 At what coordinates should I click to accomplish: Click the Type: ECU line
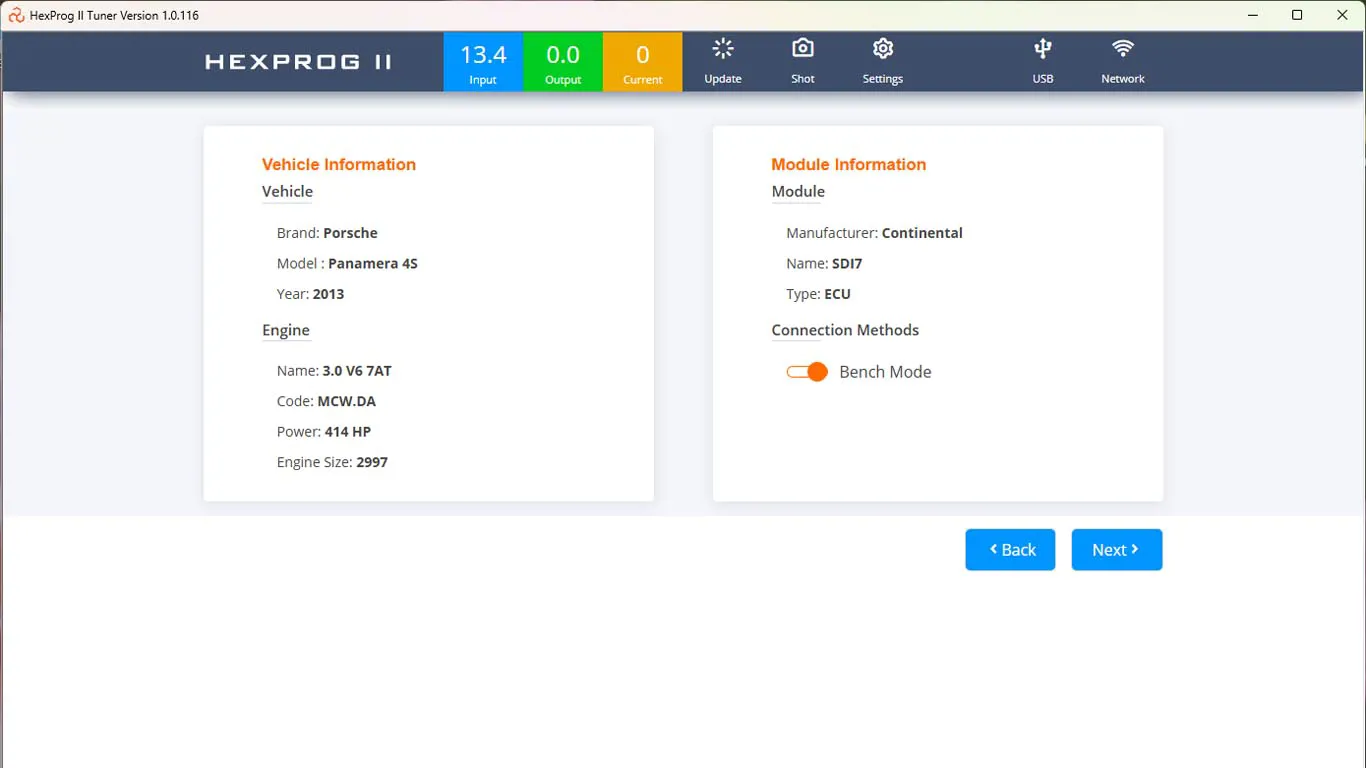click(818, 294)
